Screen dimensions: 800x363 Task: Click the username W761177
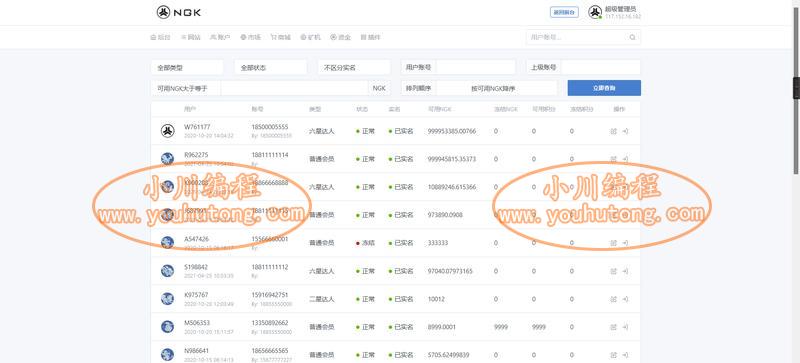tap(197, 127)
